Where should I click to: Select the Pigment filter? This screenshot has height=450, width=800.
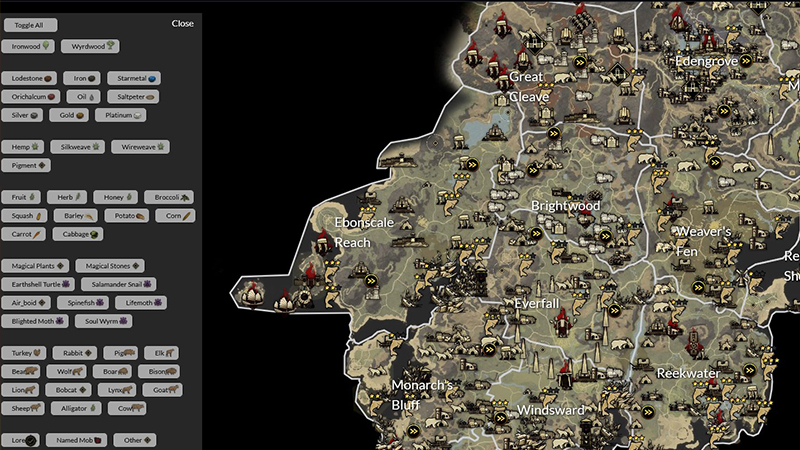coord(26,165)
